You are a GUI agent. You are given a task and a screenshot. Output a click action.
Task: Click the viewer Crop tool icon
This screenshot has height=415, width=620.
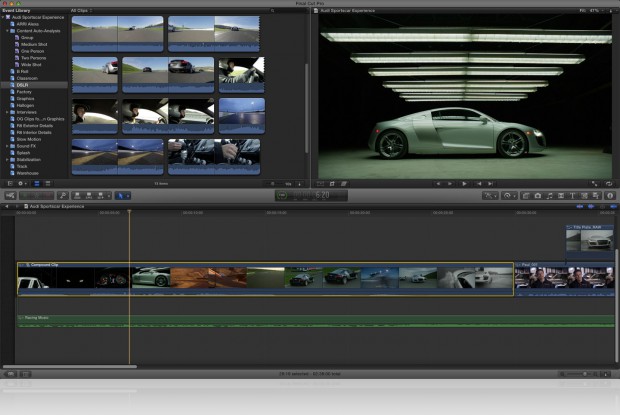[332, 184]
